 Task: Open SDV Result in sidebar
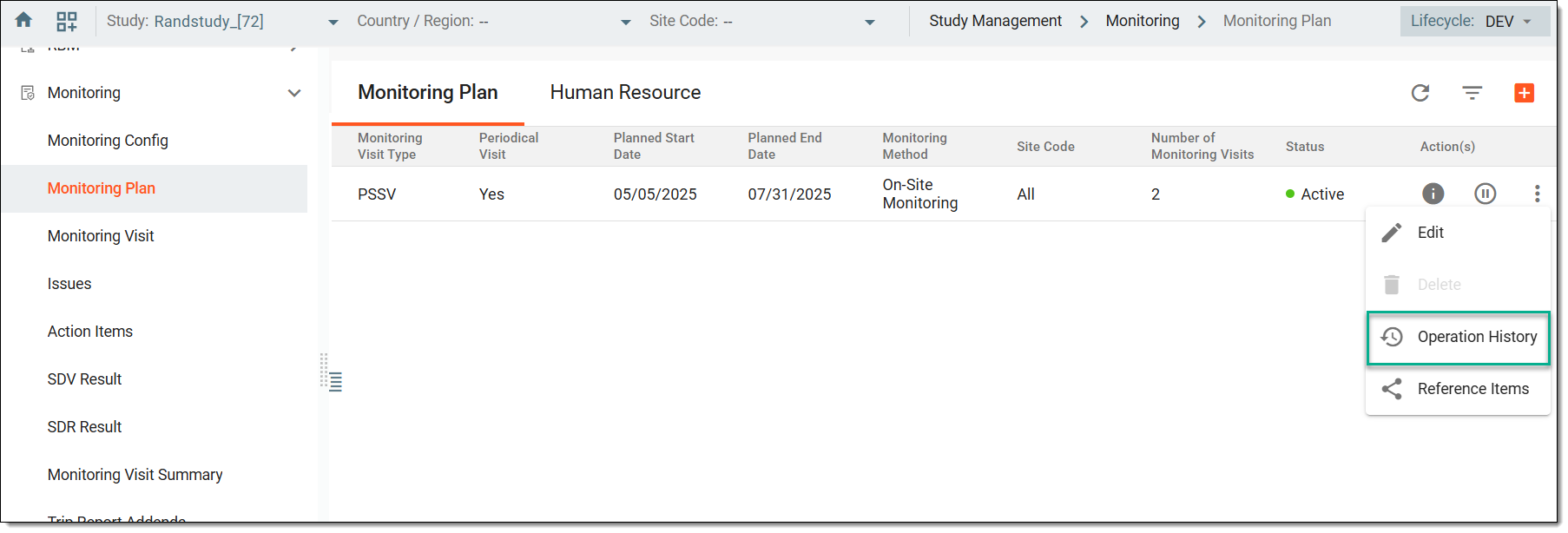point(84,379)
